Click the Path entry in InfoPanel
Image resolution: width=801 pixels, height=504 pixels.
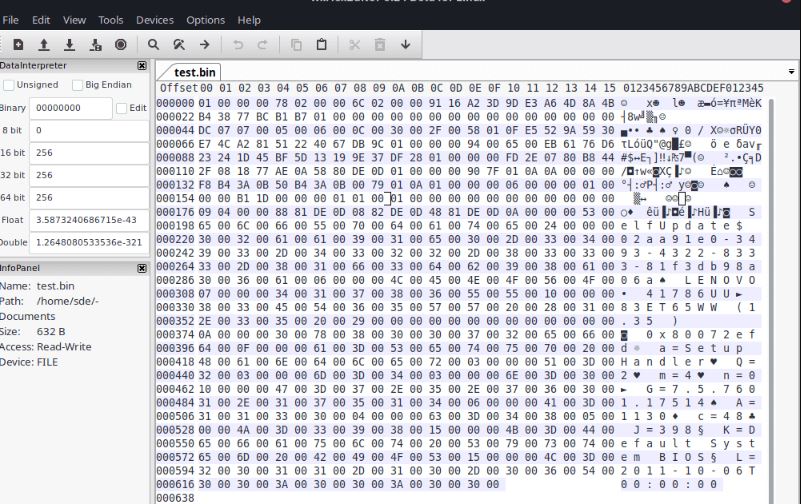coord(49,308)
